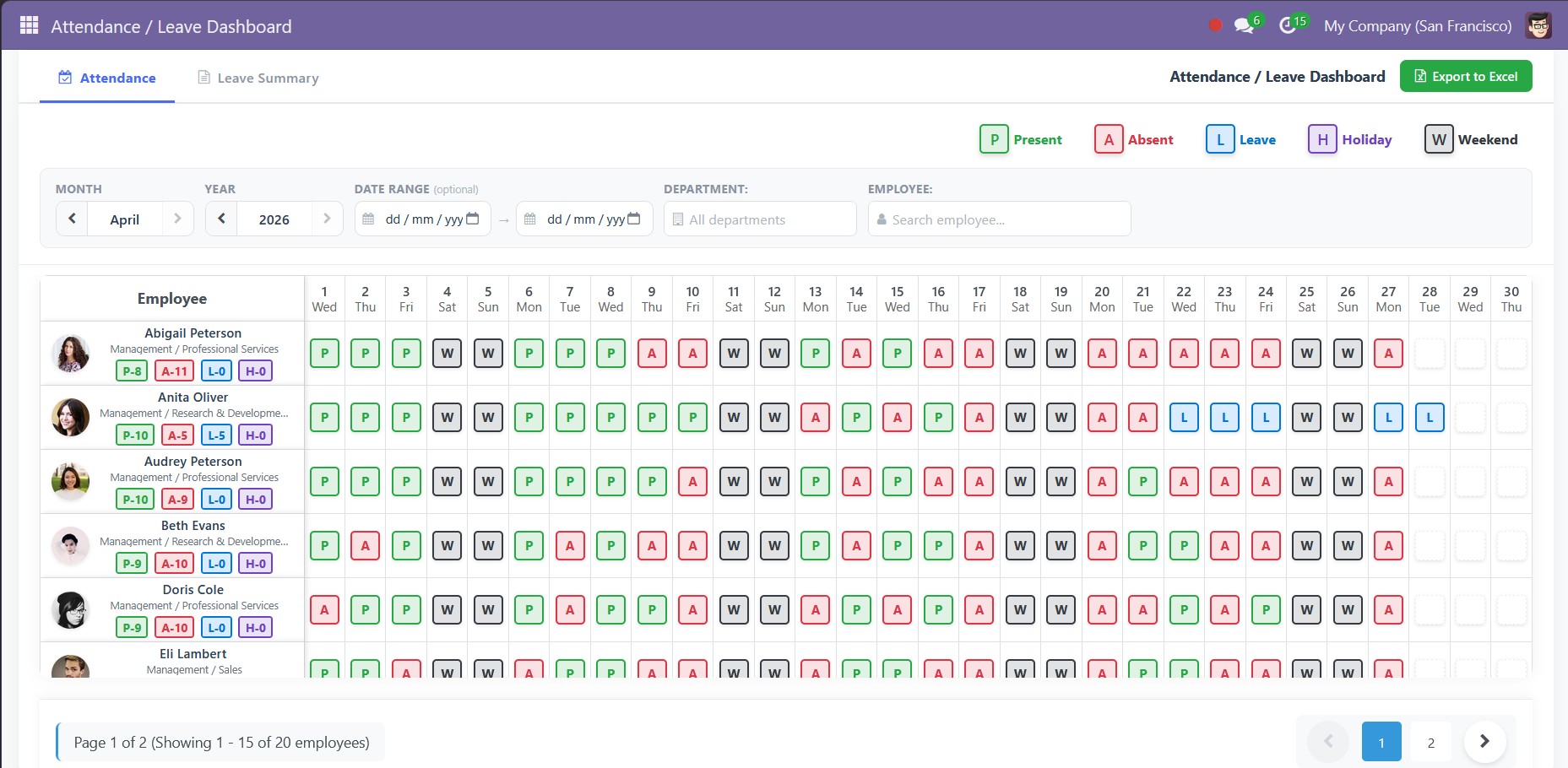This screenshot has height=768, width=1568.
Task: Click Abigail Peterson's avatar photo
Action: [70, 353]
